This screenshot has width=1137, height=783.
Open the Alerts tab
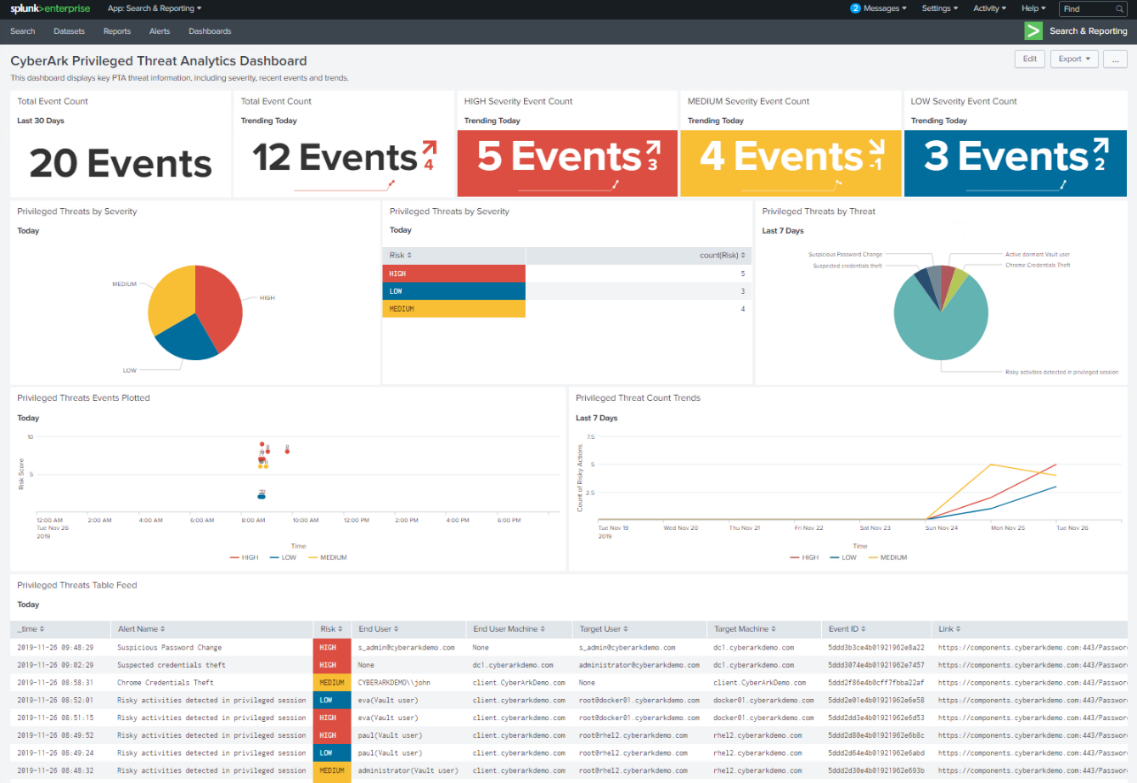coord(159,31)
